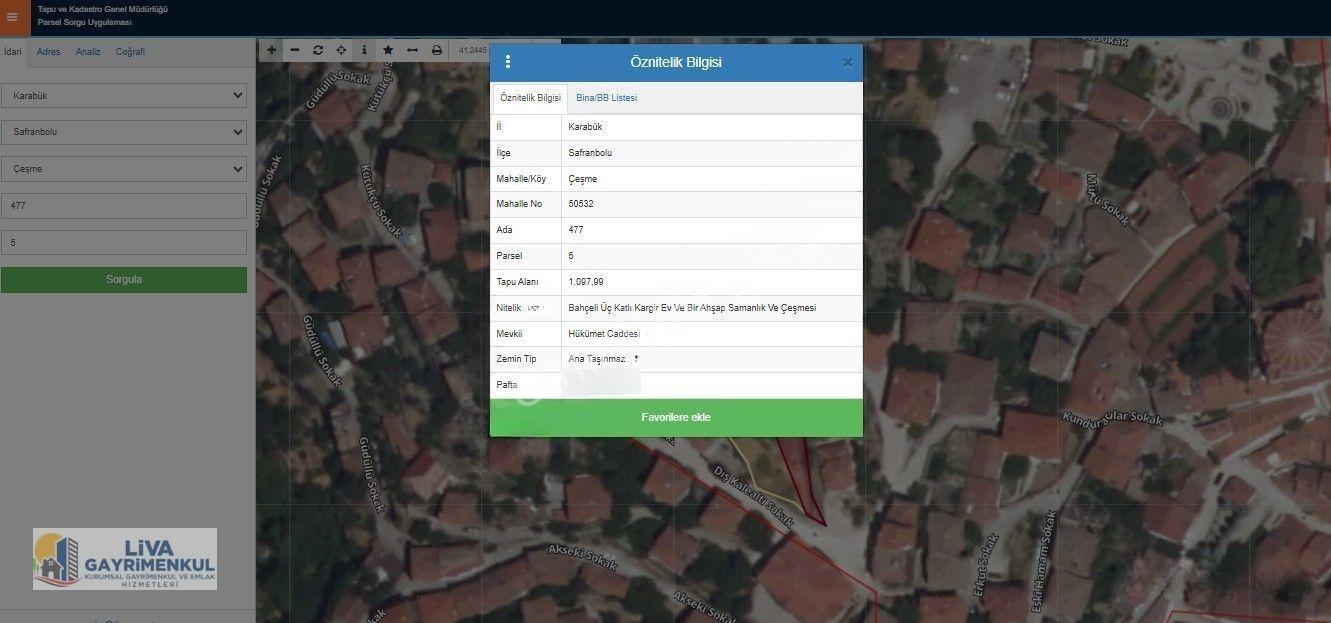
Task: Open the Adres tab
Action: tap(48, 52)
